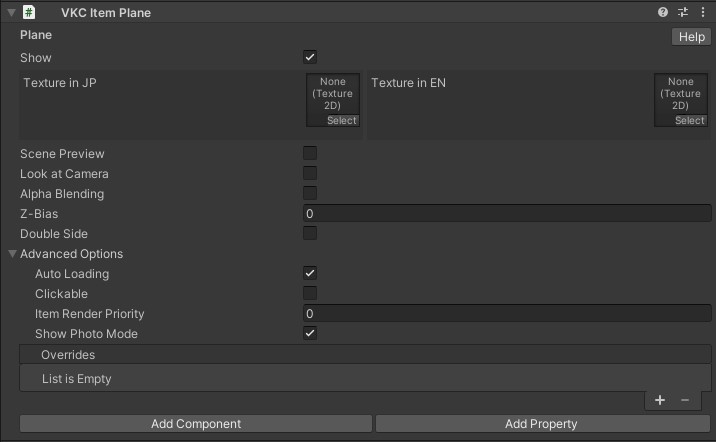Collapse the VKC Item Plane component
Viewport: 716px width, 442px height.
(x=11, y=13)
